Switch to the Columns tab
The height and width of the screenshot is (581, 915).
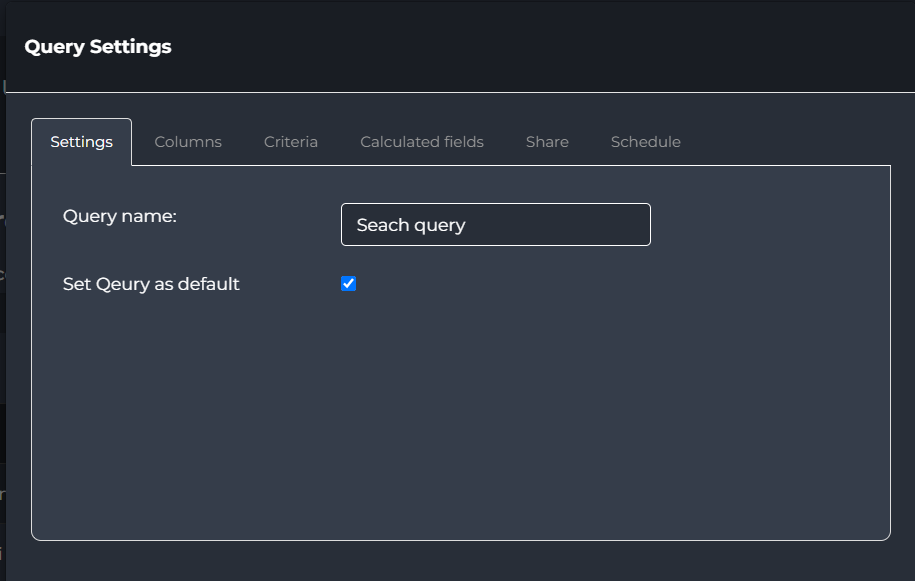click(188, 142)
